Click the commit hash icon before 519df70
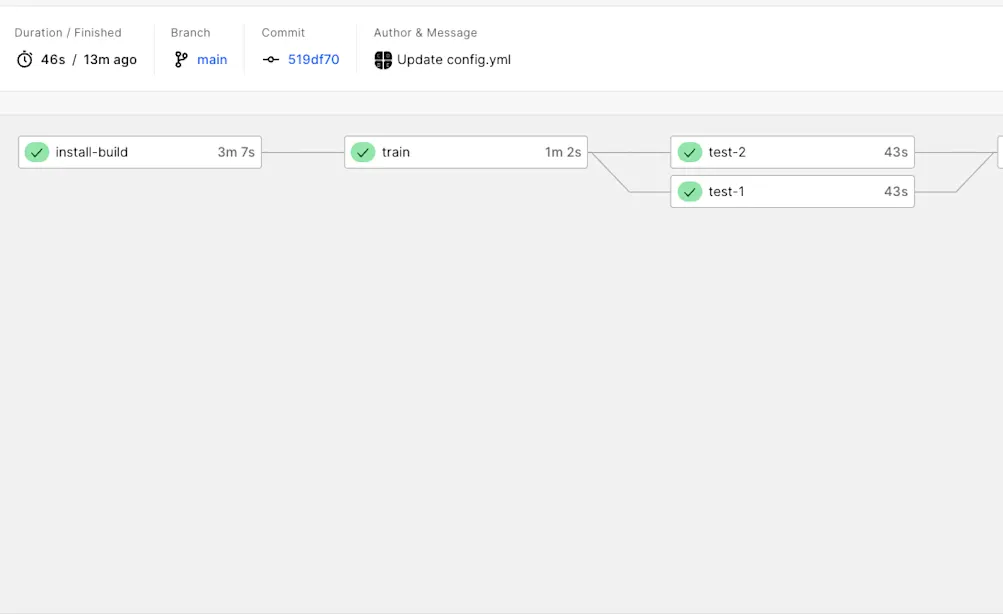 270,59
